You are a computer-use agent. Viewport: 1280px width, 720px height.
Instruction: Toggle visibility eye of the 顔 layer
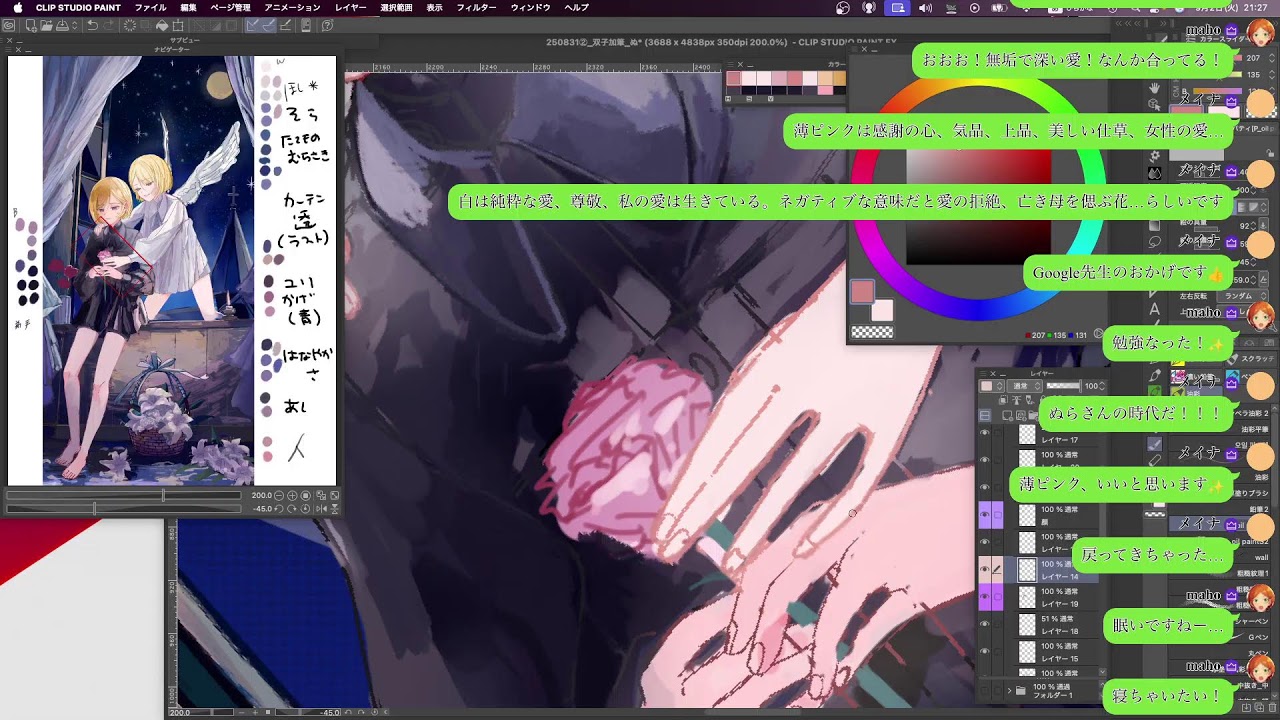coord(984,514)
